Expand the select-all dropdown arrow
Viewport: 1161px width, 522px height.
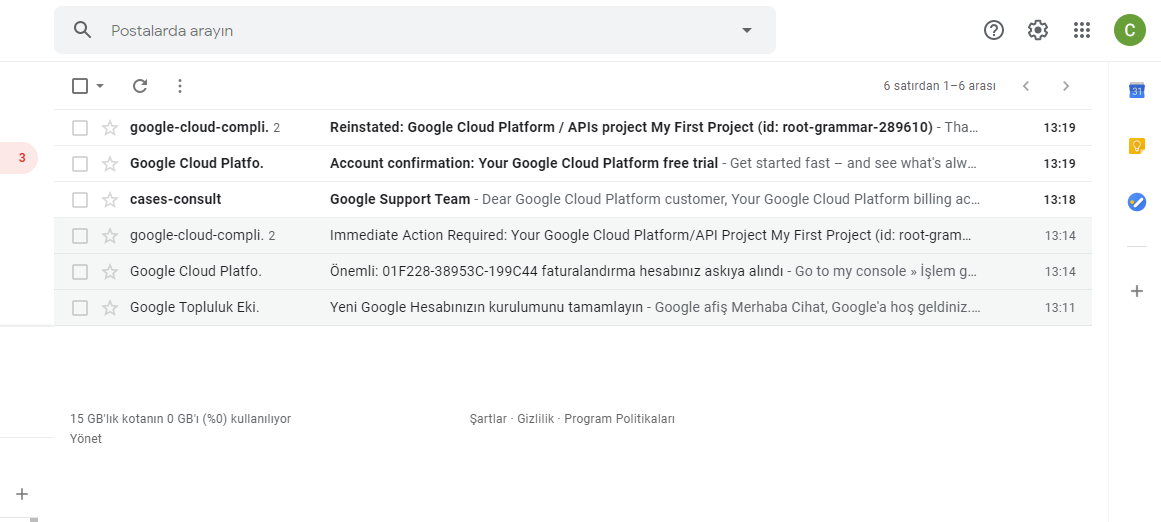[x=101, y=86]
